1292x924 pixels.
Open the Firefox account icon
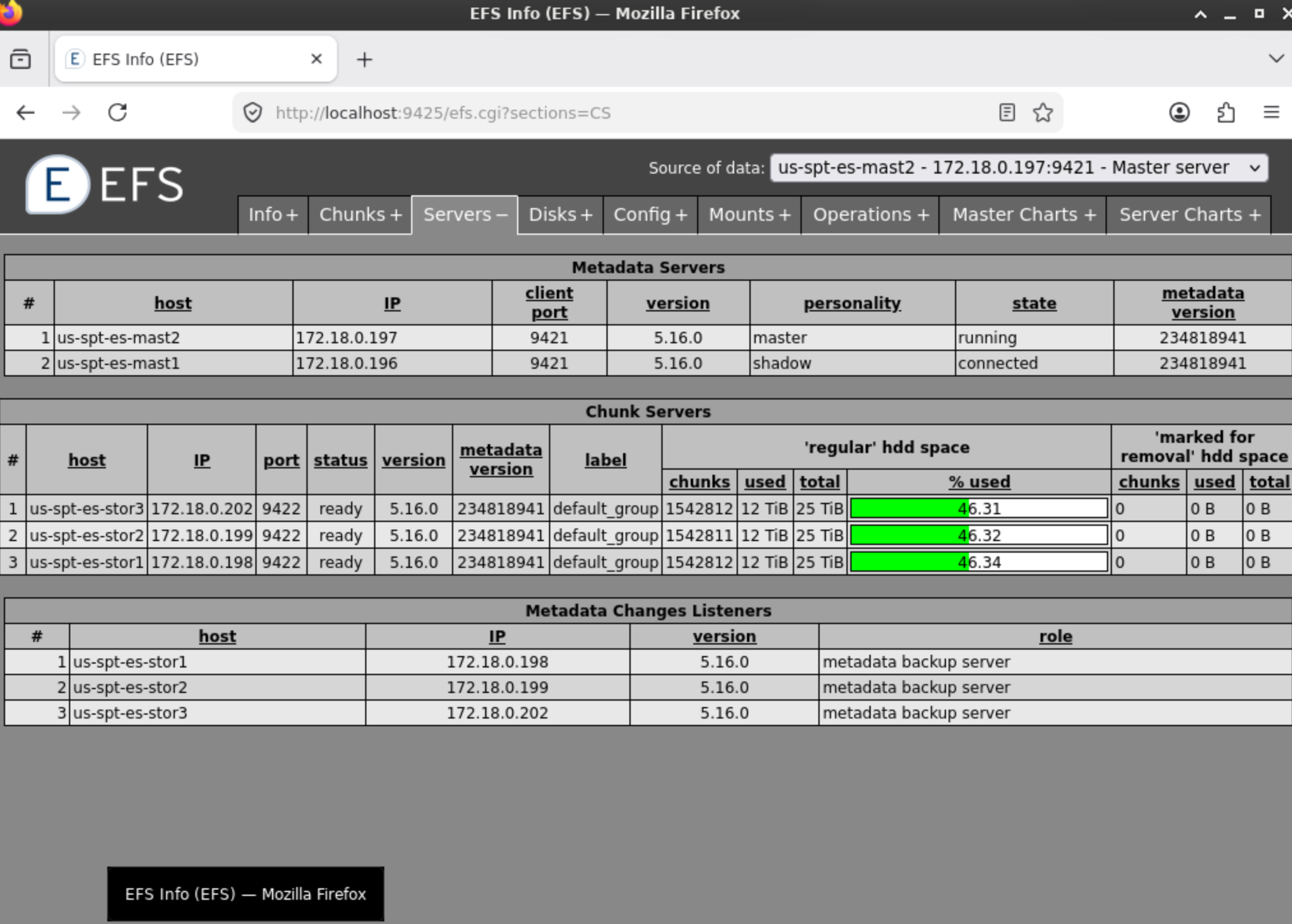point(1179,113)
